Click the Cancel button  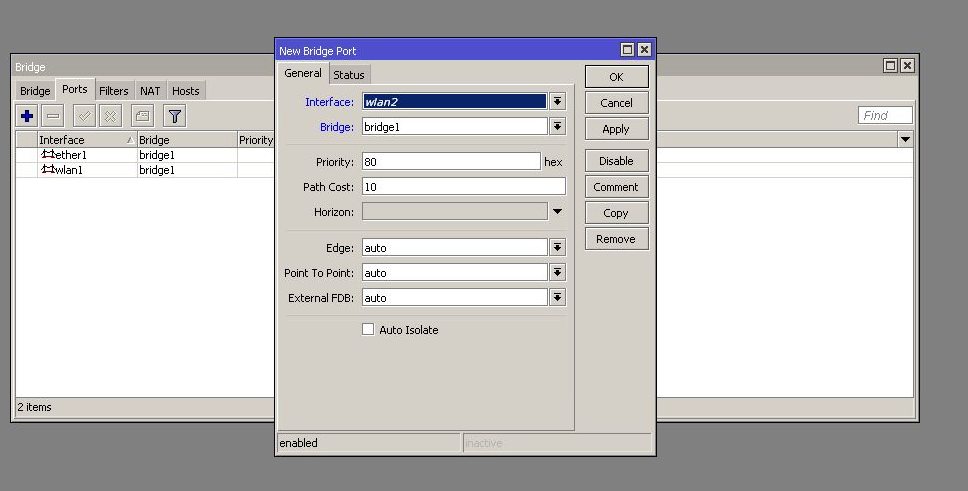tap(617, 103)
